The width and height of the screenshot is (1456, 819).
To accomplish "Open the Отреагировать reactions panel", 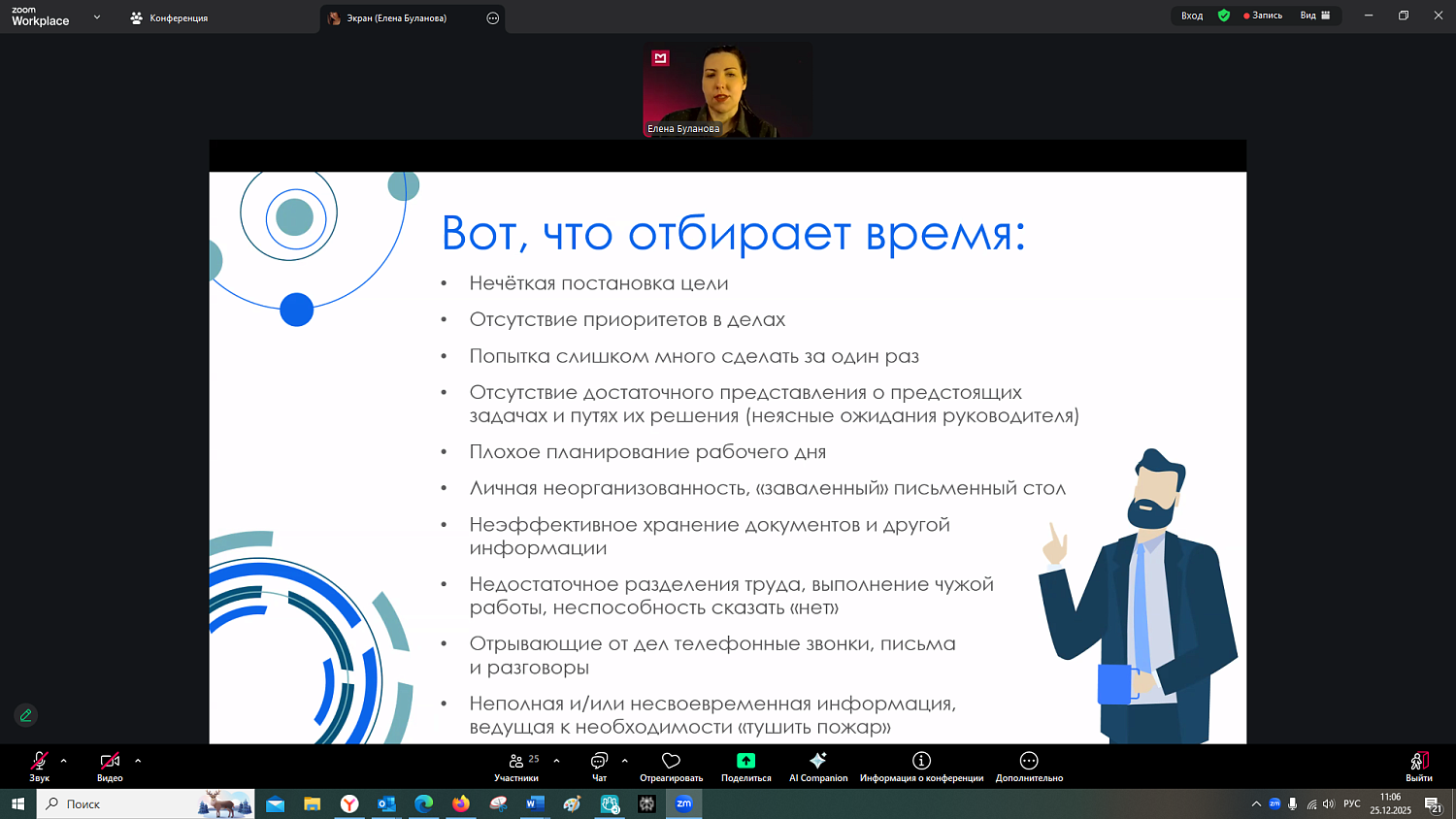I will click(671, 767).
